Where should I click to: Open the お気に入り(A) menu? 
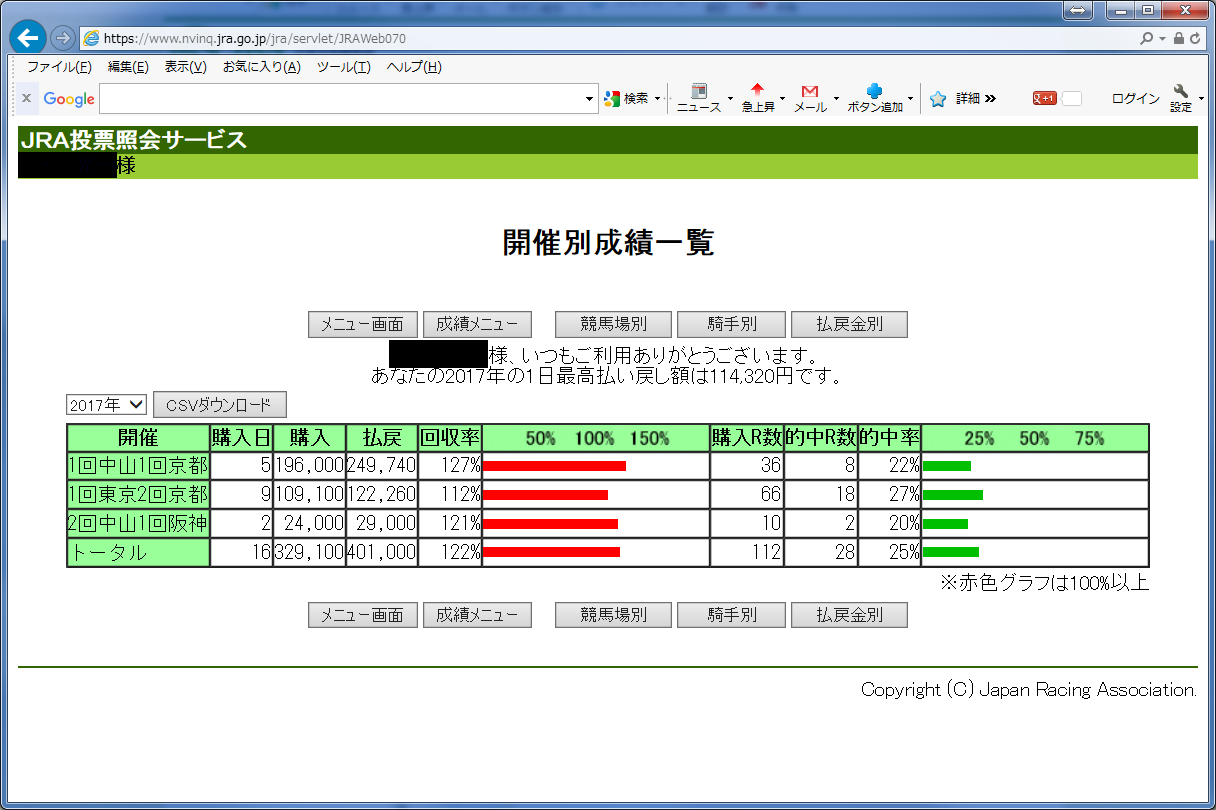(x=261, y=67)
